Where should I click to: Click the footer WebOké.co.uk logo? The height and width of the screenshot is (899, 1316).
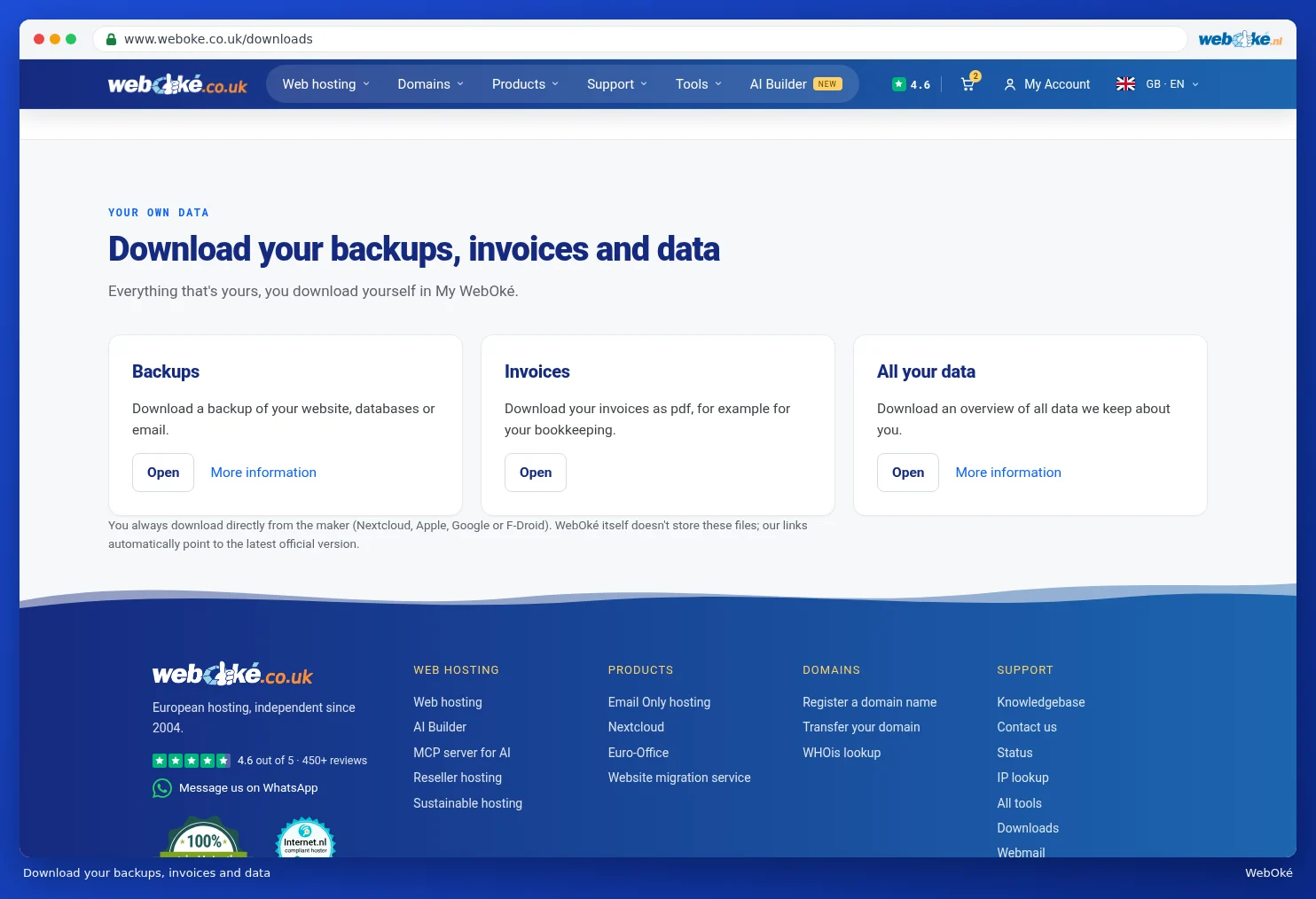click(x=232, y=675)
